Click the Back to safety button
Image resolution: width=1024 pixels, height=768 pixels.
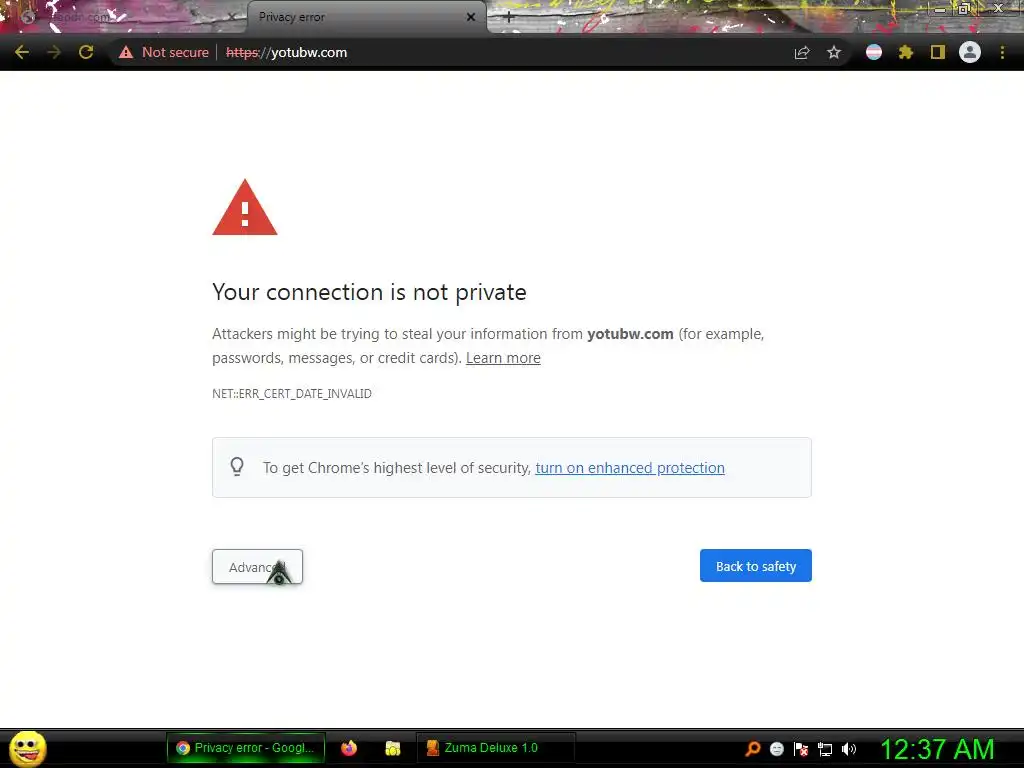[x=756, y=566]
